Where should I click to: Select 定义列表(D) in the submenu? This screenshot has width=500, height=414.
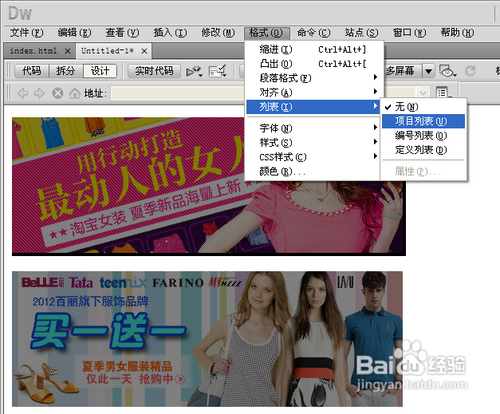423,150
